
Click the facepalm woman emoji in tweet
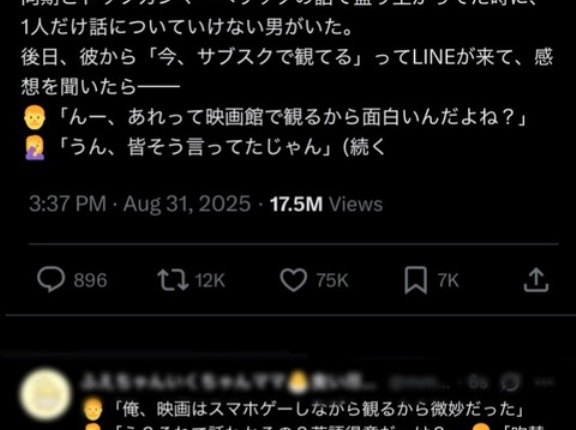point(34,148)
